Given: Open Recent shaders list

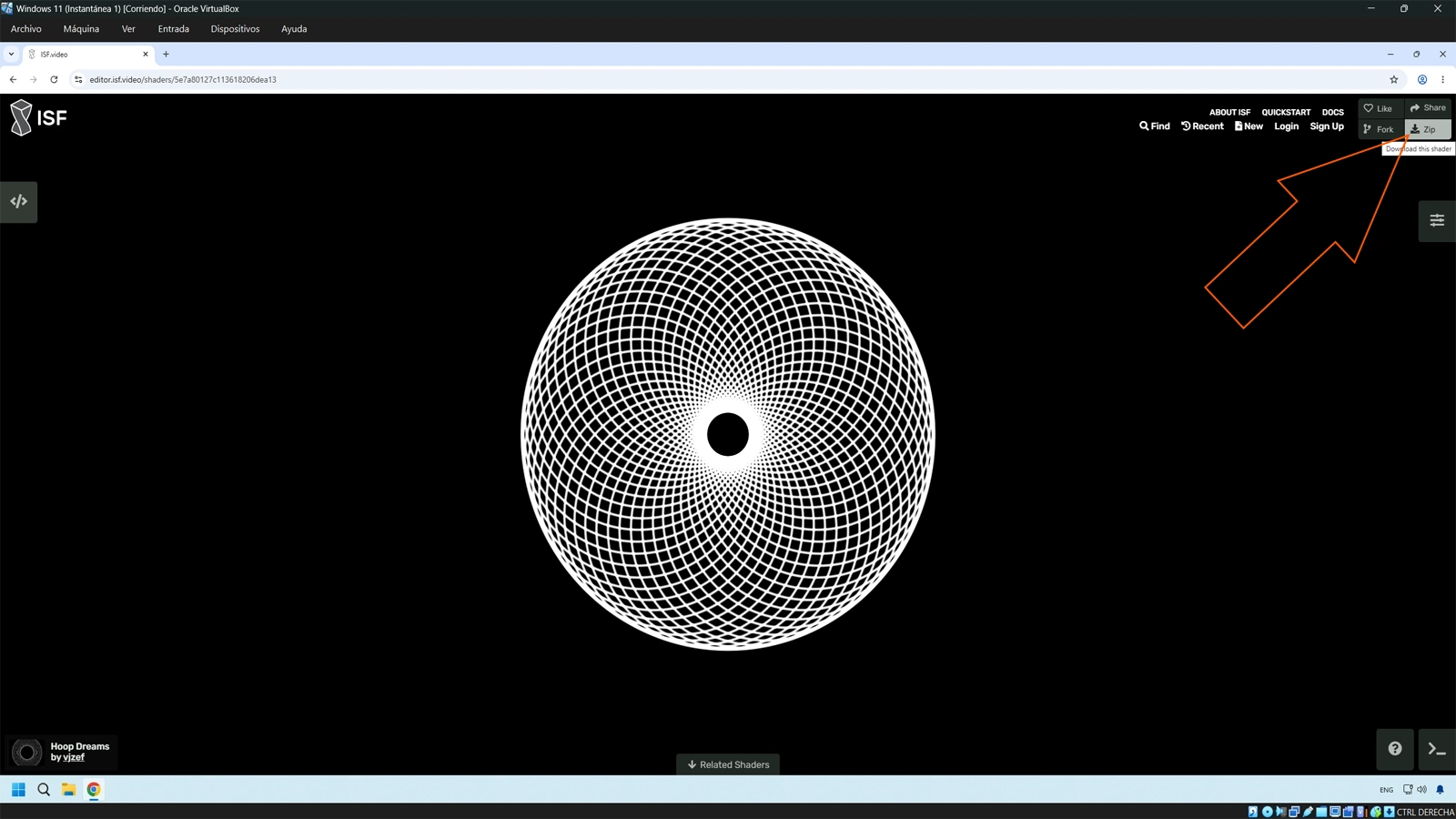Looking at the screenshot, I should point(1202,126).
